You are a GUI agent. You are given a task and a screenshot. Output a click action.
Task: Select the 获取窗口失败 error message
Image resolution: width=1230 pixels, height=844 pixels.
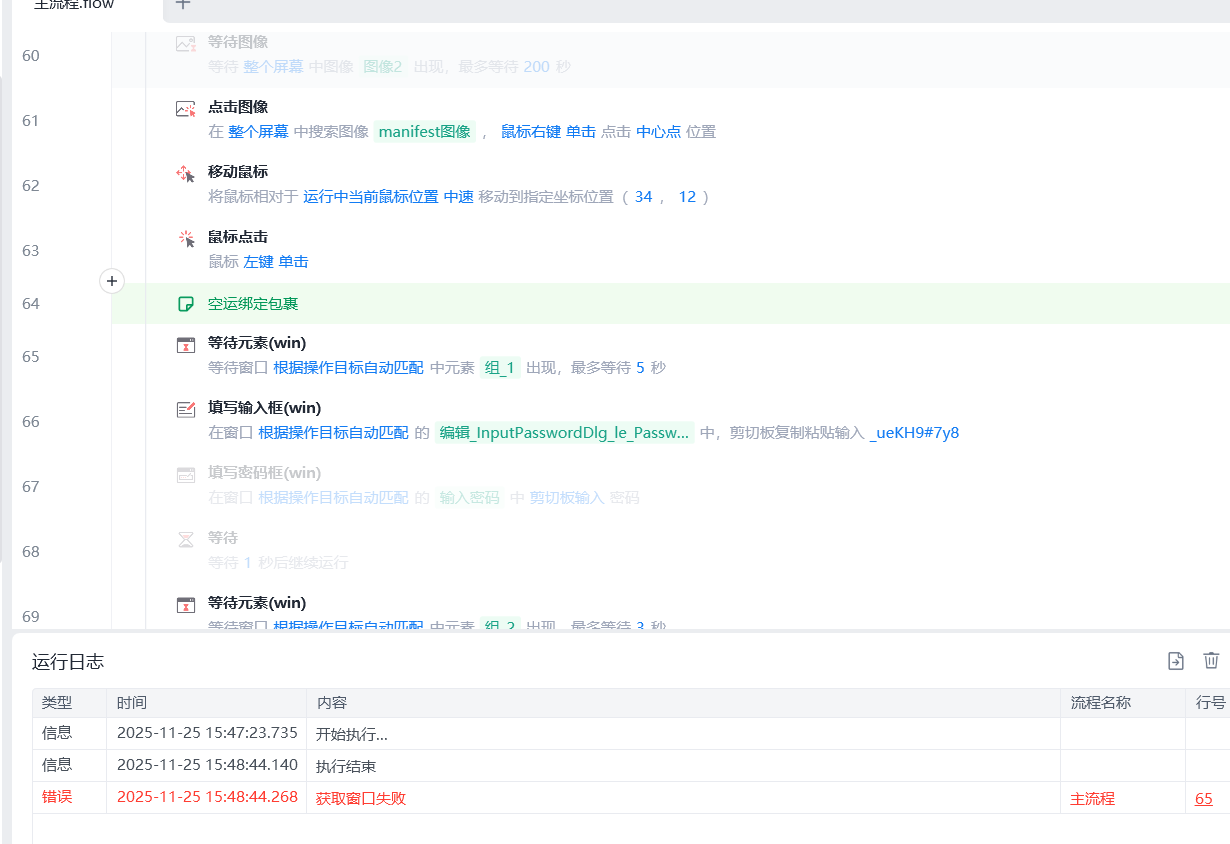(361, 798)
